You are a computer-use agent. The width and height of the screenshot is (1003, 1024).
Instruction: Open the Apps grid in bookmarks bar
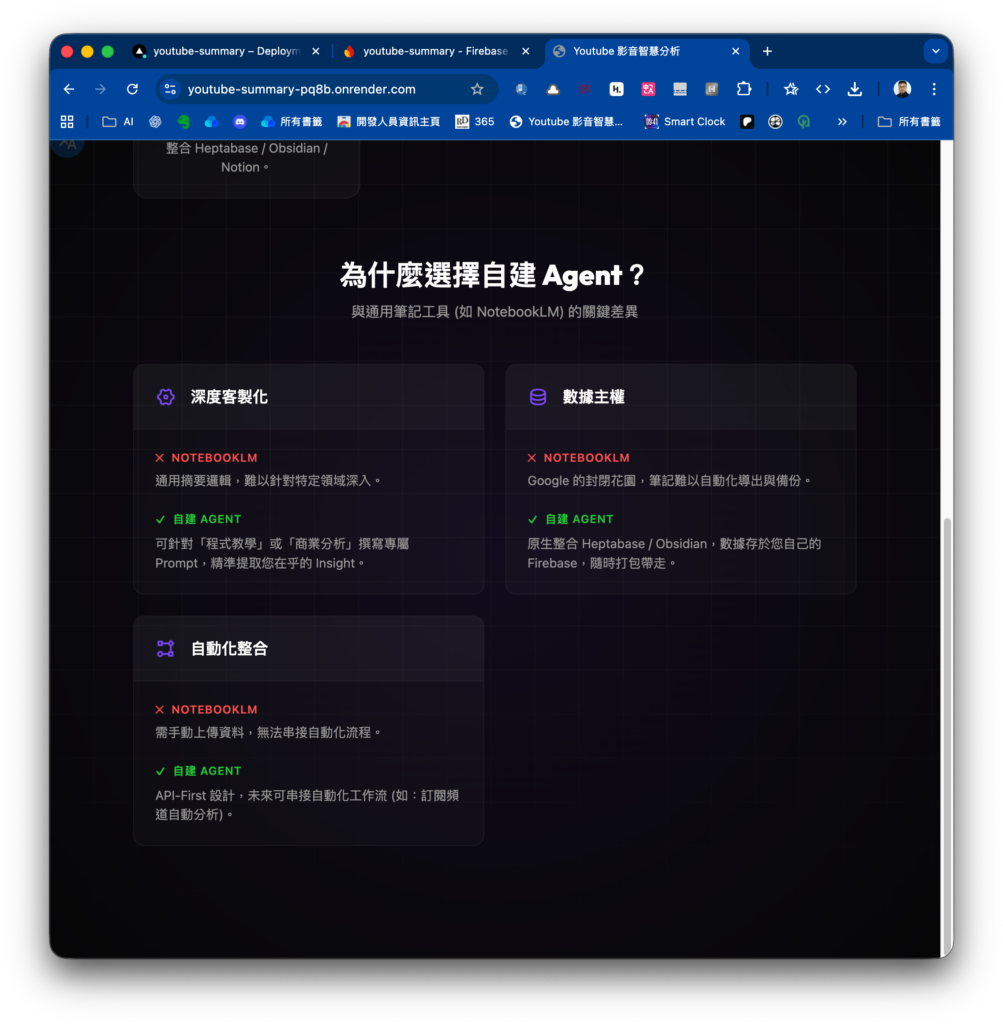click(x=67, y=122)
